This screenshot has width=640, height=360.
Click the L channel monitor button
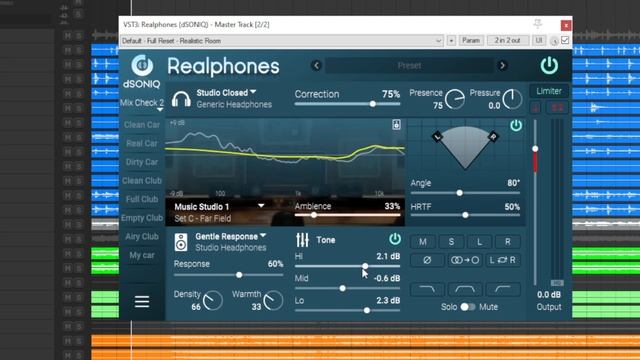point(479,242)
